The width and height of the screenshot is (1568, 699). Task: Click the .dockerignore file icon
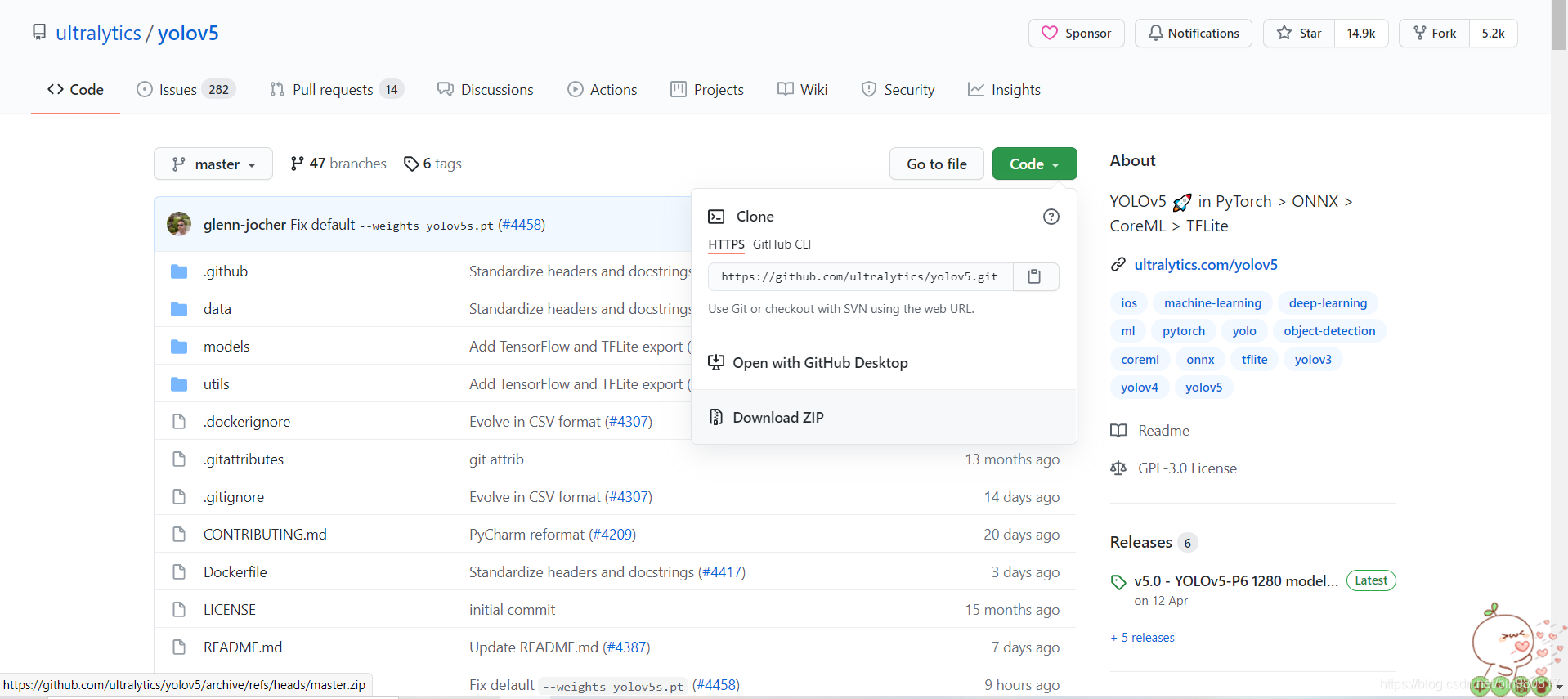point(179,422)
